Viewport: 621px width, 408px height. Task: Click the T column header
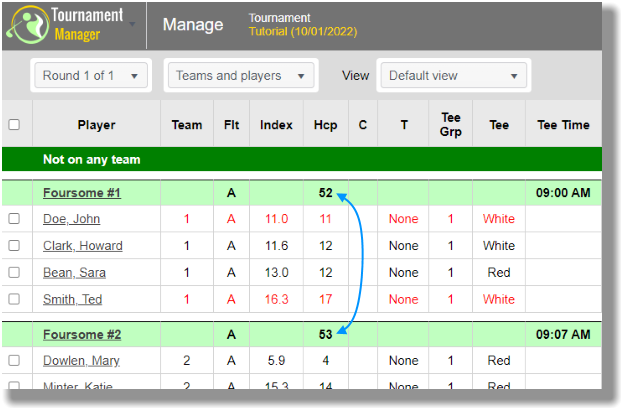(404, 125)
